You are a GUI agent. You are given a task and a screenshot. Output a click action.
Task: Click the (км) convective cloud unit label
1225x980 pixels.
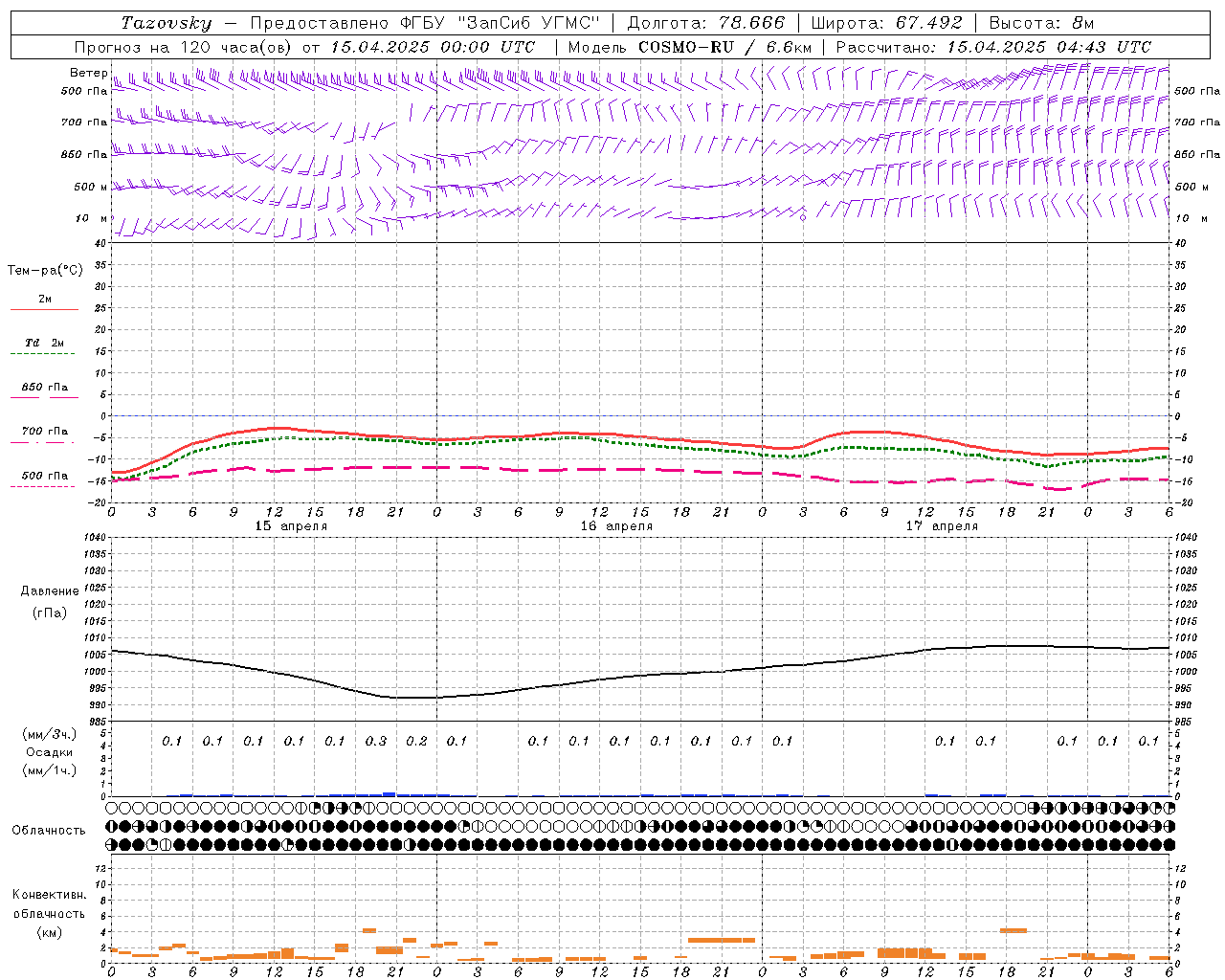49,932
